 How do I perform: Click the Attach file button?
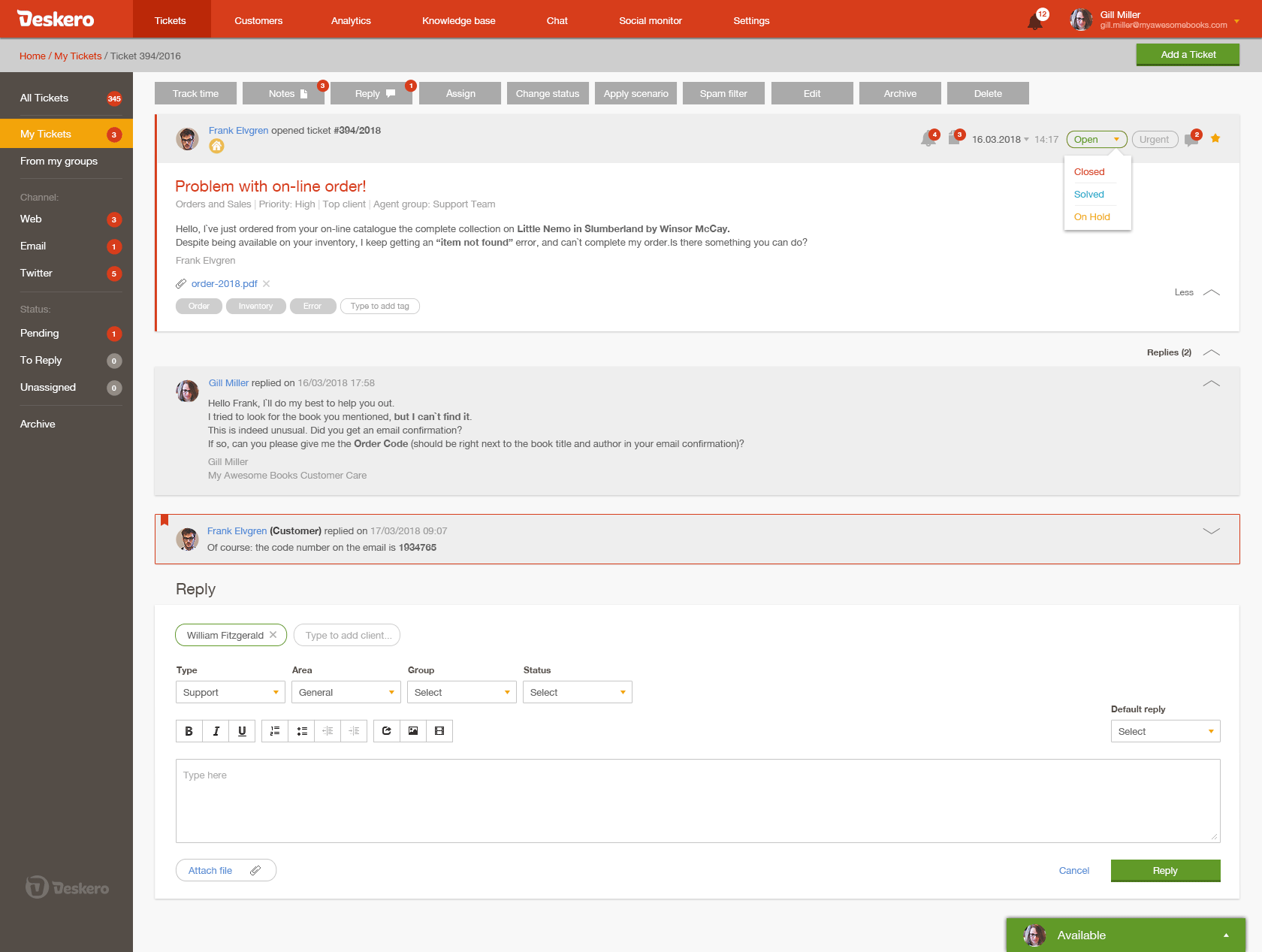click(226, 870)
